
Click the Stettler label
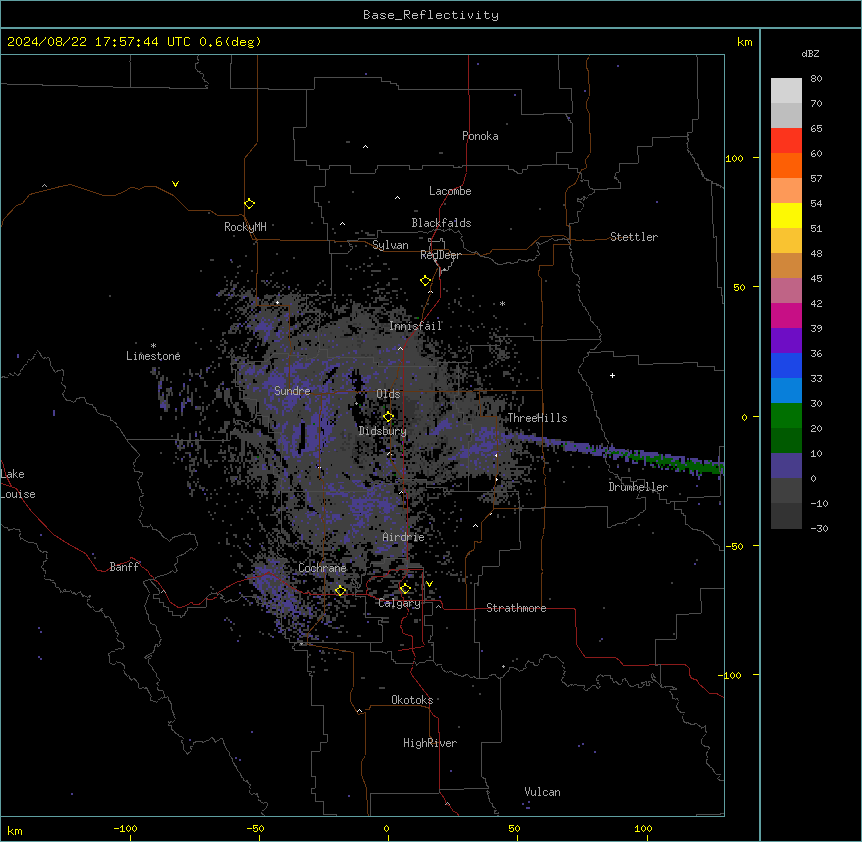pos(634,237)
